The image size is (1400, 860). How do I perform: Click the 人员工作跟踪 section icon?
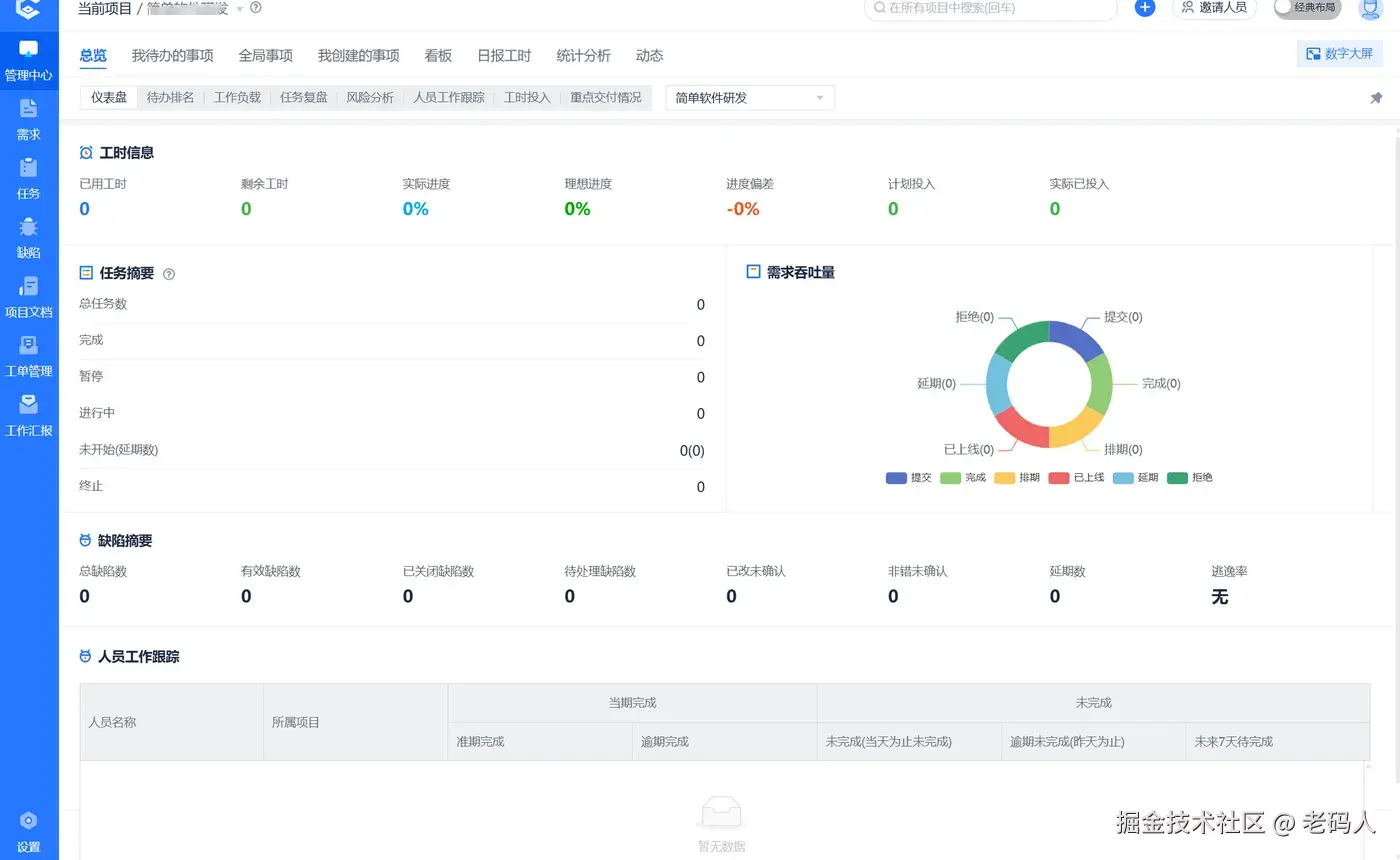pos(85,657)
